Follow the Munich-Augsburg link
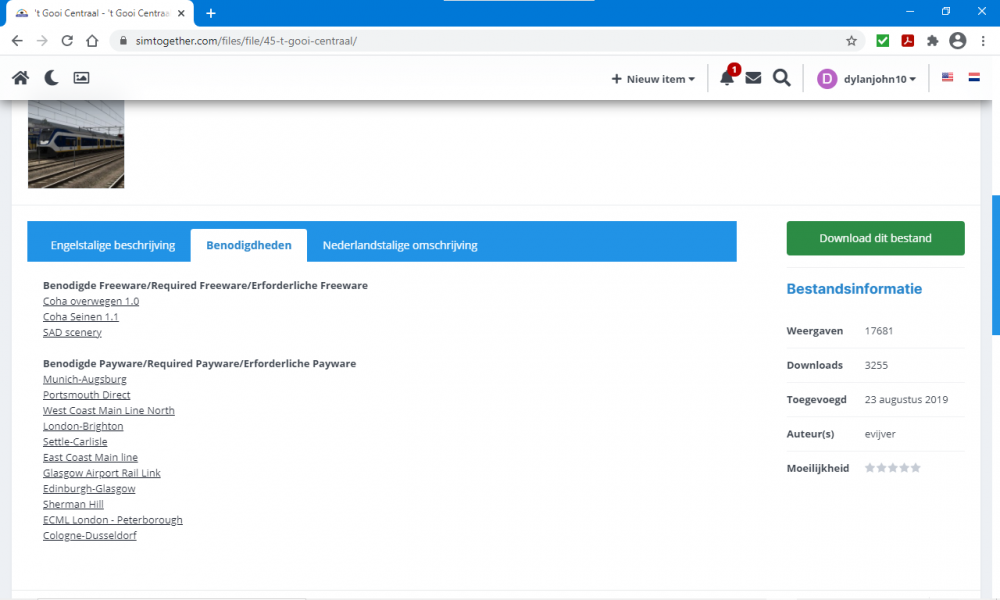This screenshot has height=600, width=1000. (85, 379)
